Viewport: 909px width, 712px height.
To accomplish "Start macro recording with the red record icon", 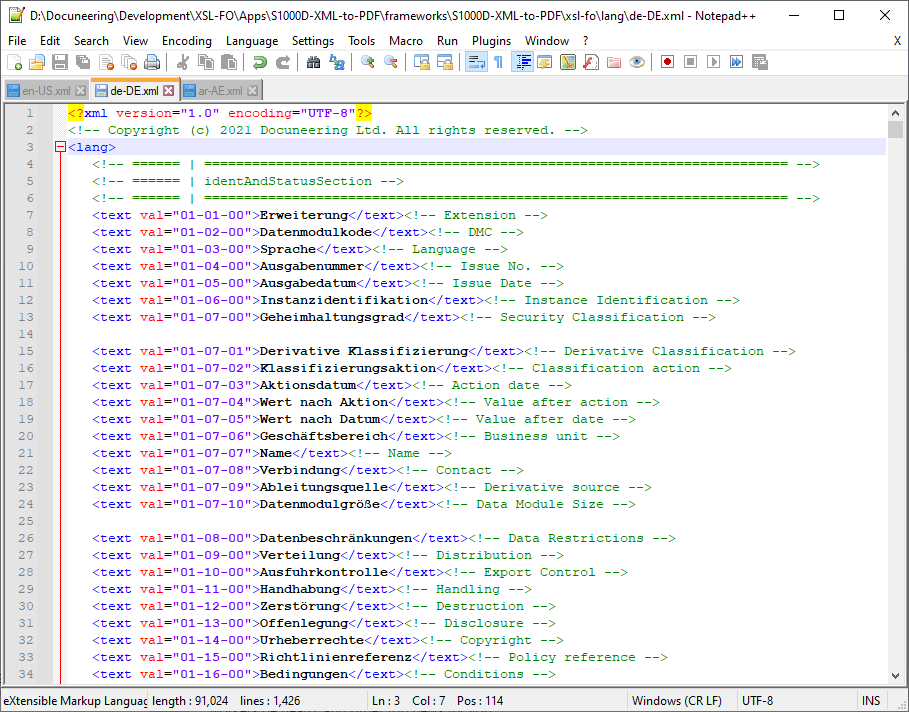I will coord(667,62).
